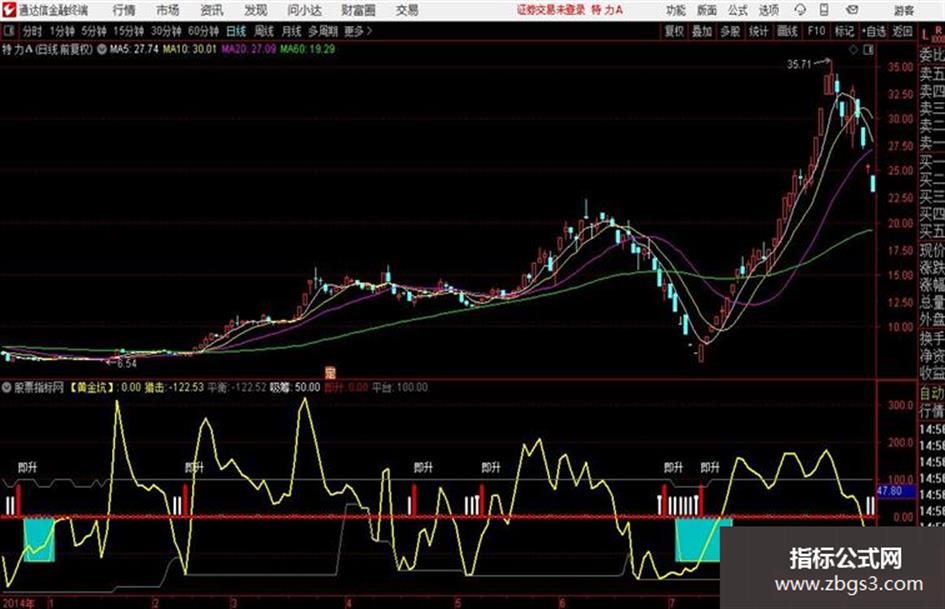
Task: Click the 通达信 red logo icon
Action: click(8, 10)
